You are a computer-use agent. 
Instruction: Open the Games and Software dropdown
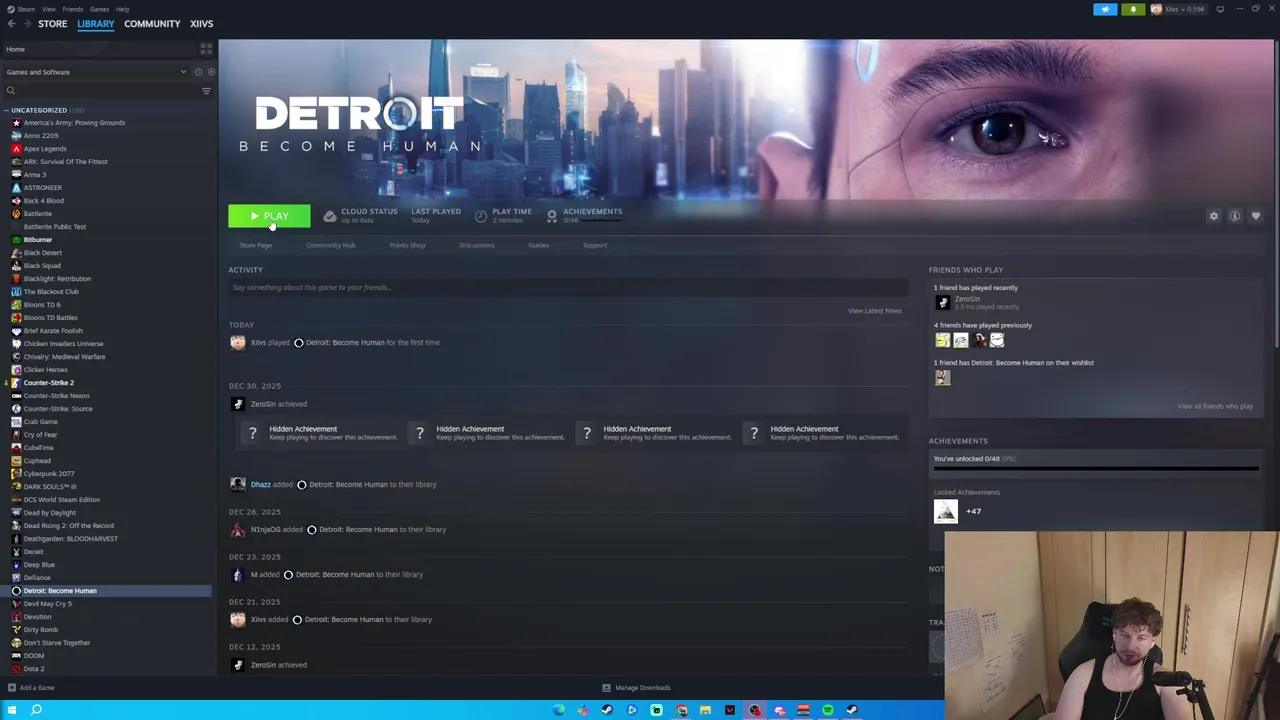point(96,72)
